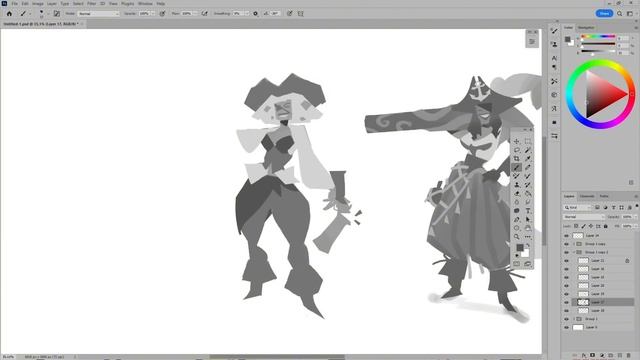Select the Magic Wand tool
Image resolution: width=640 pixels, height=360 pixels.
(x=528, y=150)
